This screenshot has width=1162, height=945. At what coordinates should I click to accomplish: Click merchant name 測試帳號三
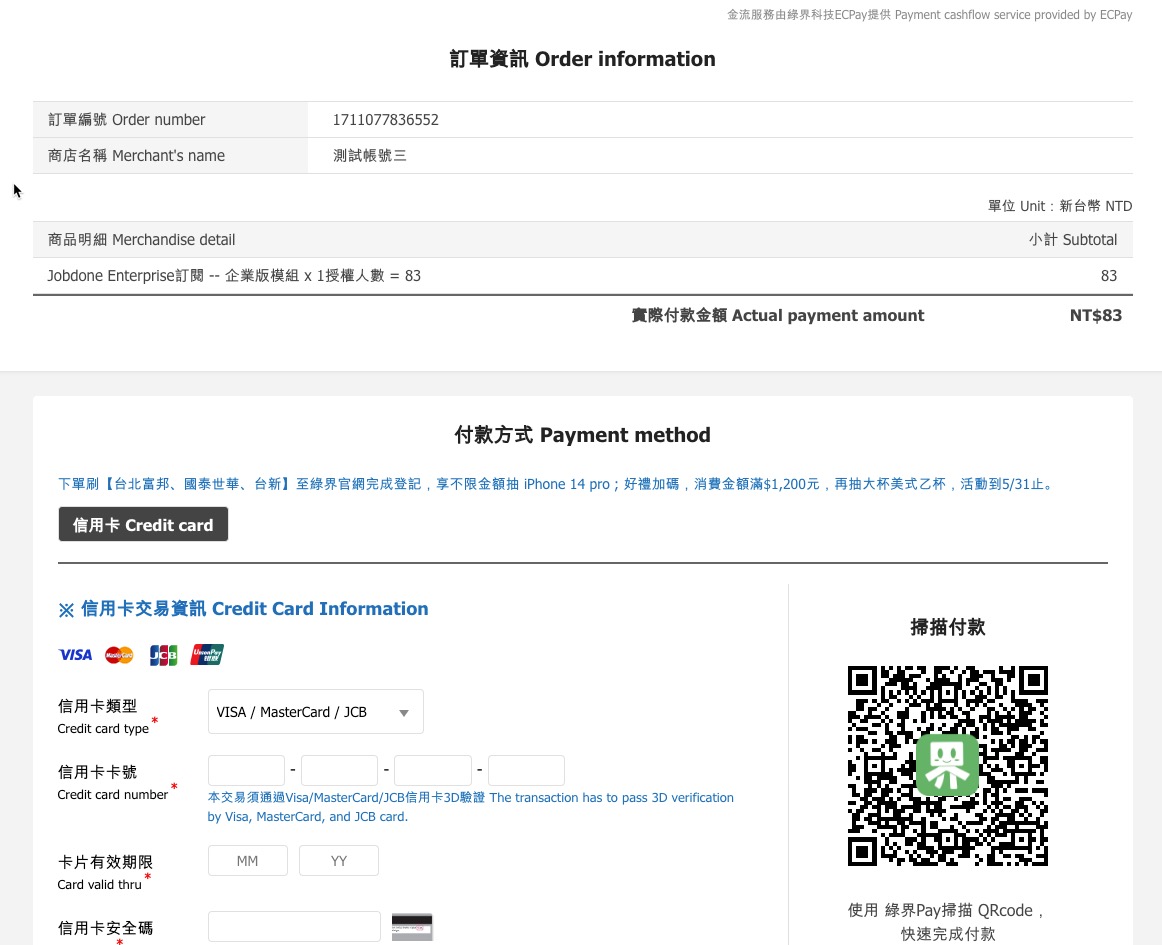370,156
